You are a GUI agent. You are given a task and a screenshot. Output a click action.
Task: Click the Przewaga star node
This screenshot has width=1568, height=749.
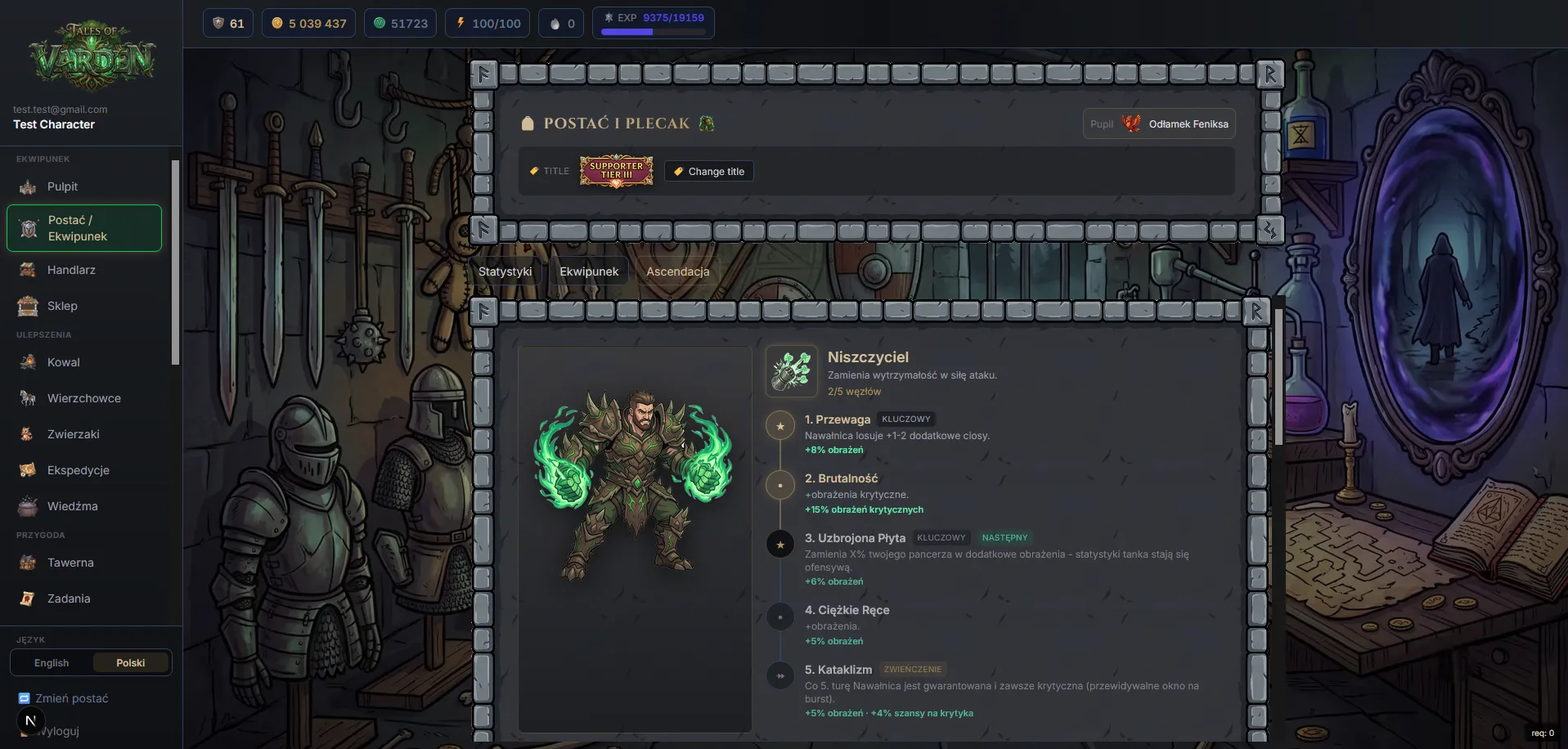[780, 426]
